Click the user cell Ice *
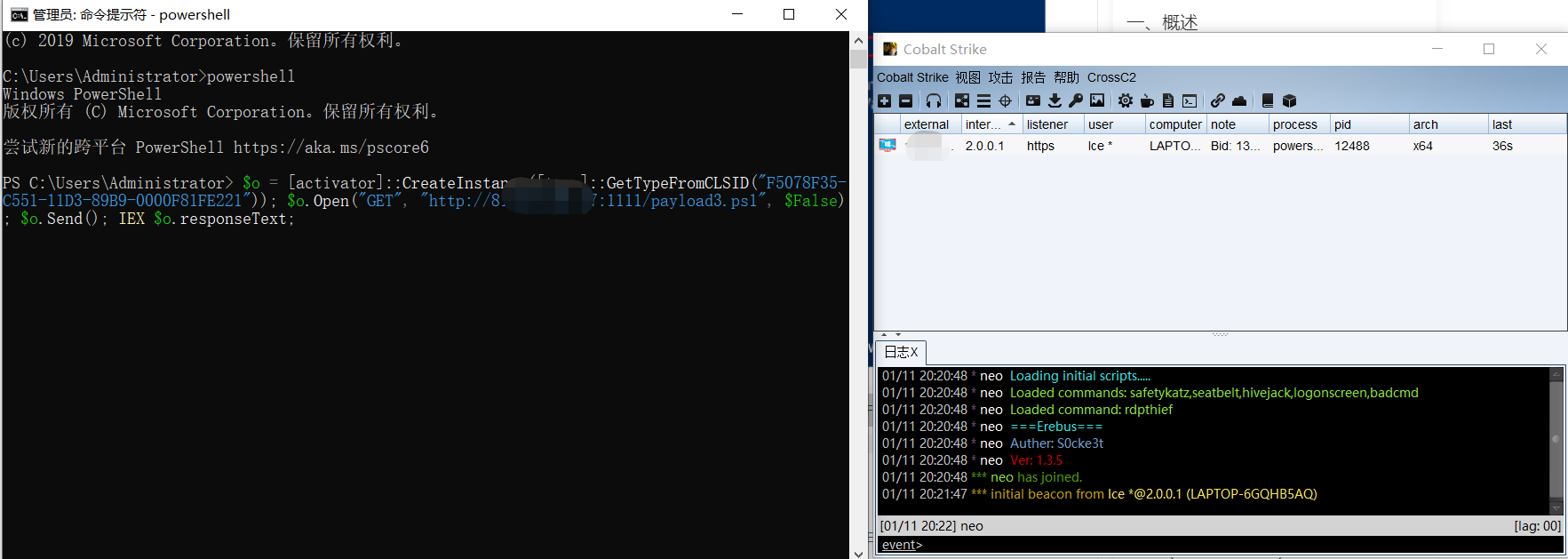The image size is (1568, 559). click(x=1100, y=146)
